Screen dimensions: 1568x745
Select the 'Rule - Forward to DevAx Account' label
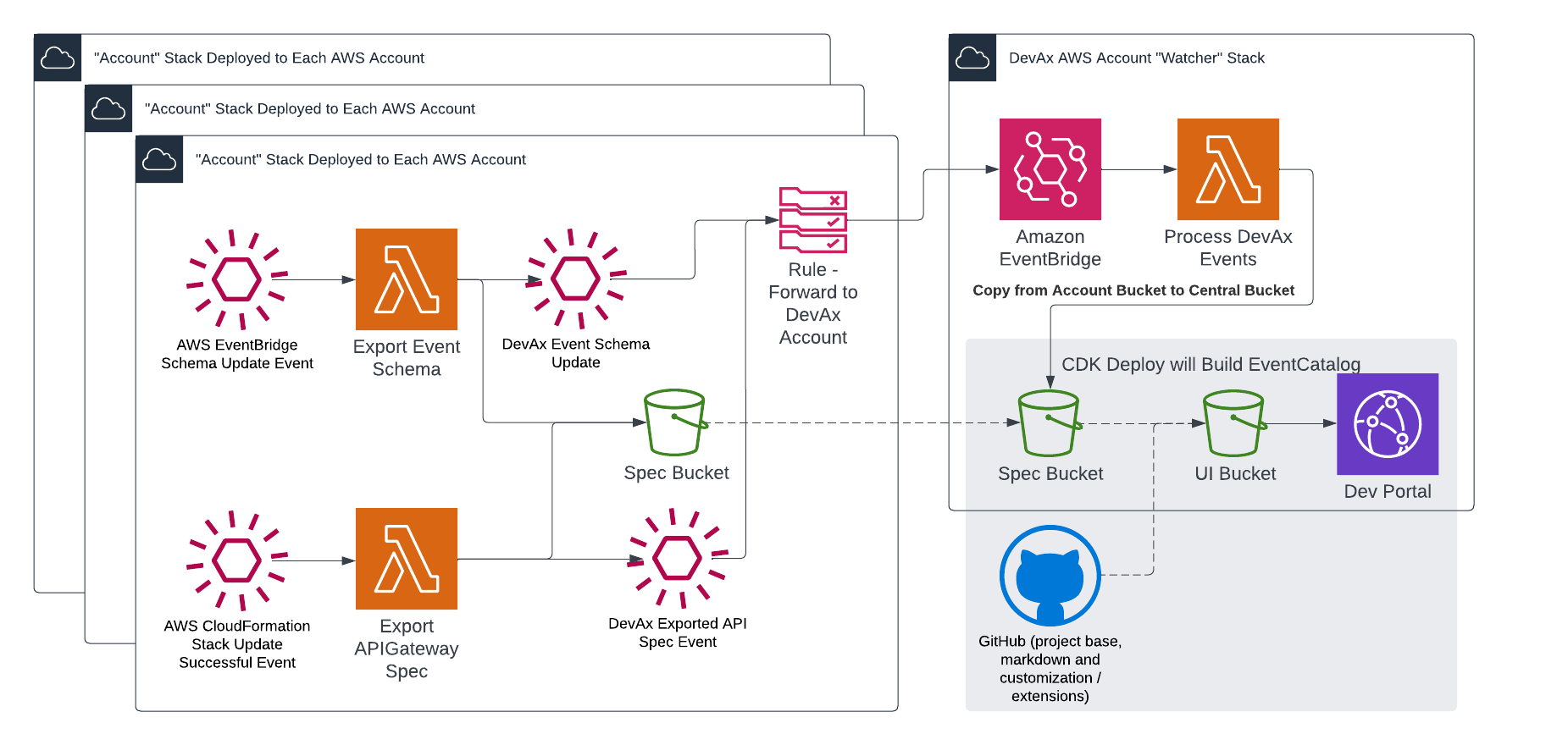point(813,303)
